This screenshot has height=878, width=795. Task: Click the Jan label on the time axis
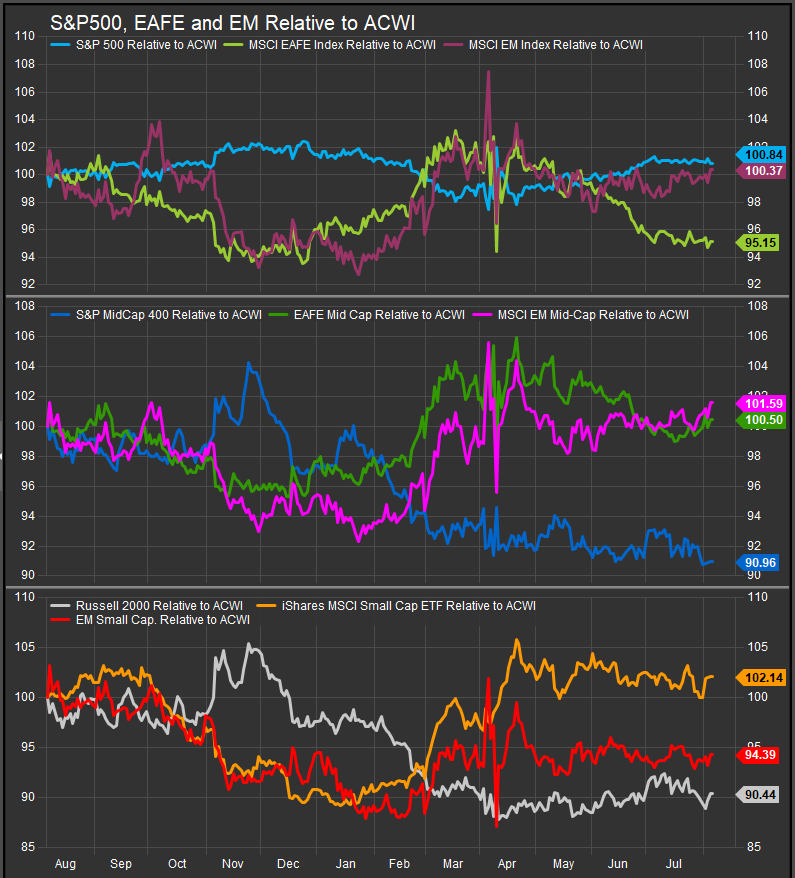(345, 863)
